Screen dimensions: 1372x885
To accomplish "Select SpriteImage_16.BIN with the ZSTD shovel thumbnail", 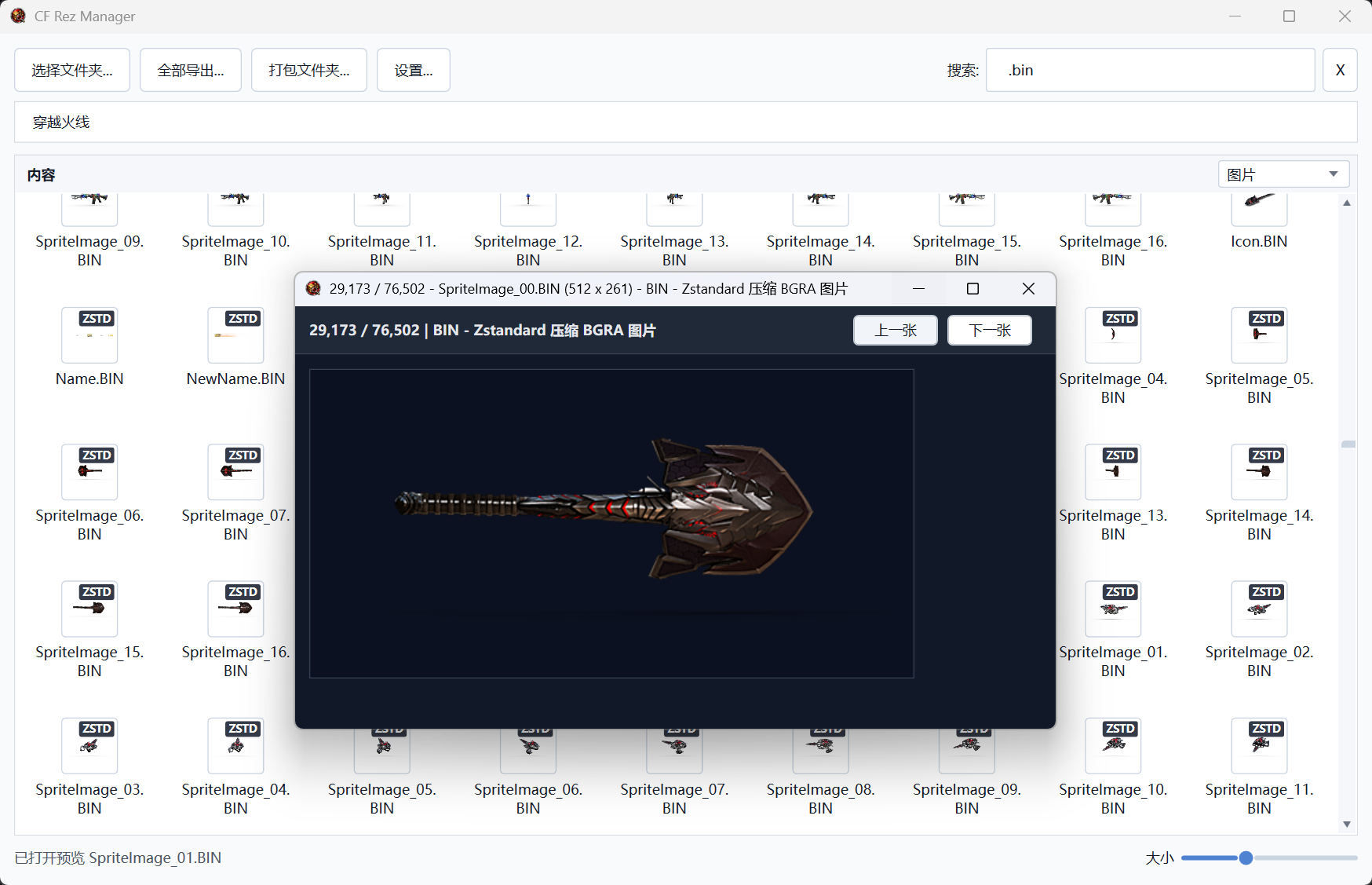I will (x=235, y=609).
